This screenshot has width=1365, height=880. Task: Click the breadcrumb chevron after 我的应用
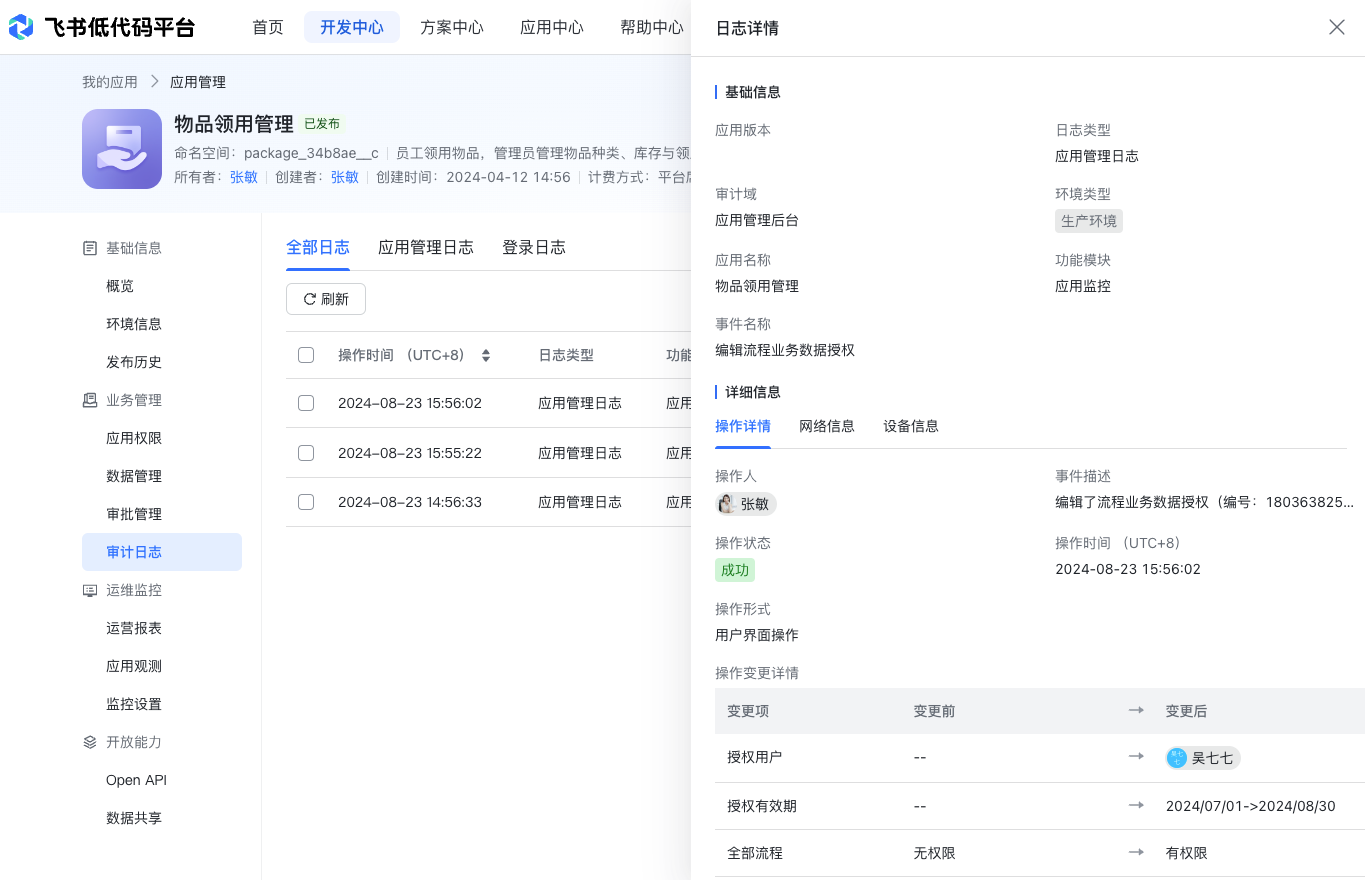(154, 81)
